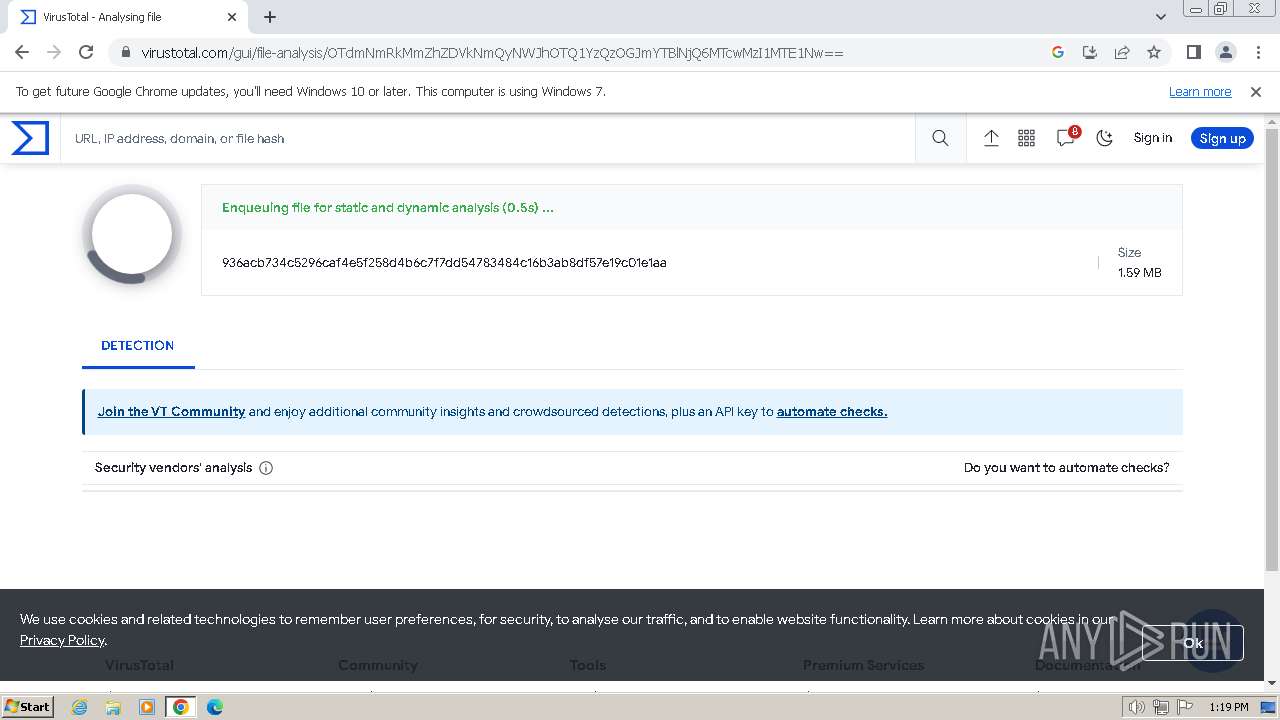Open a new browser tab
1280x720 pixels.
point(270,17)
